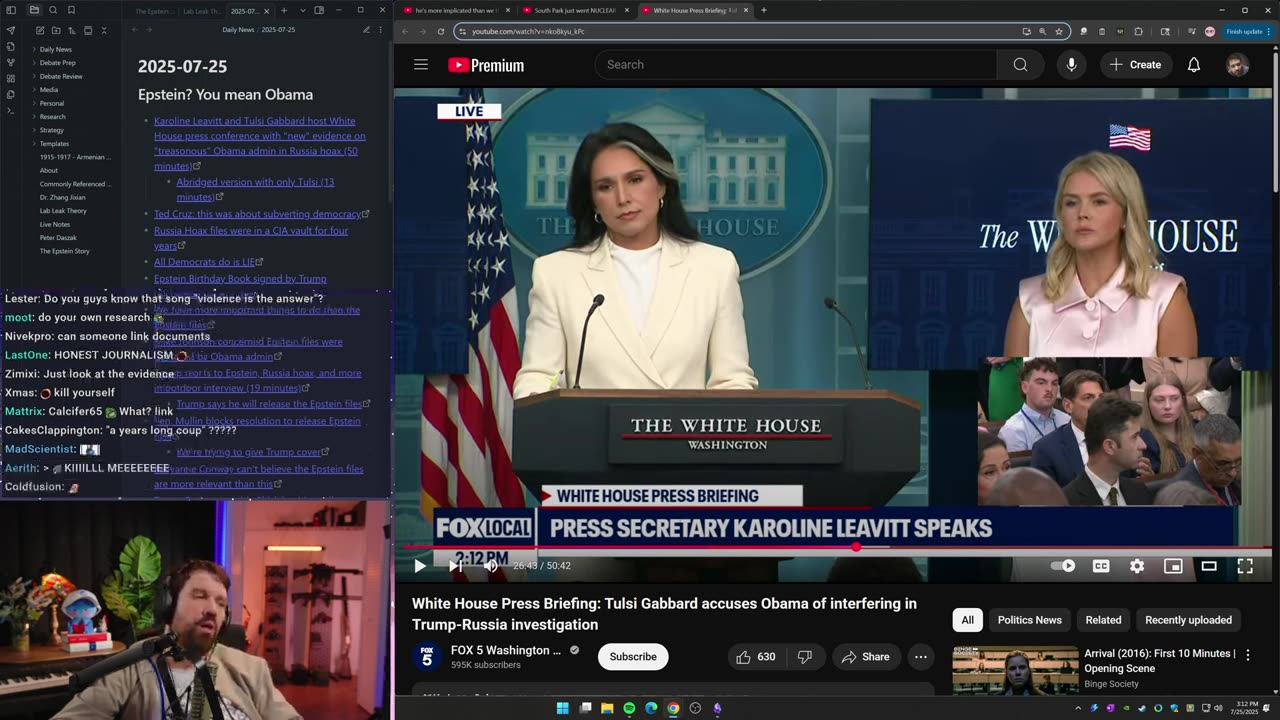Screen dimensions: 1280x720
Task: Open the file explorer folder icon in Obsidian
Action: (x=34, y=10)
